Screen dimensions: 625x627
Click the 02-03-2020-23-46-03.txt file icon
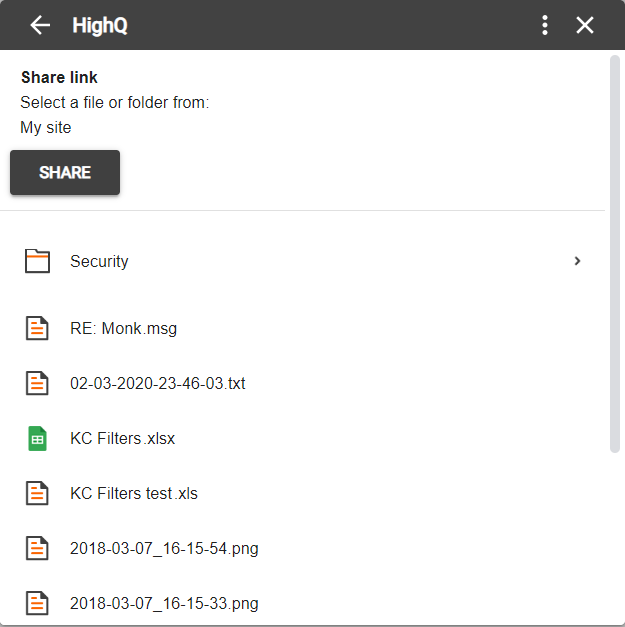(37, 383)
